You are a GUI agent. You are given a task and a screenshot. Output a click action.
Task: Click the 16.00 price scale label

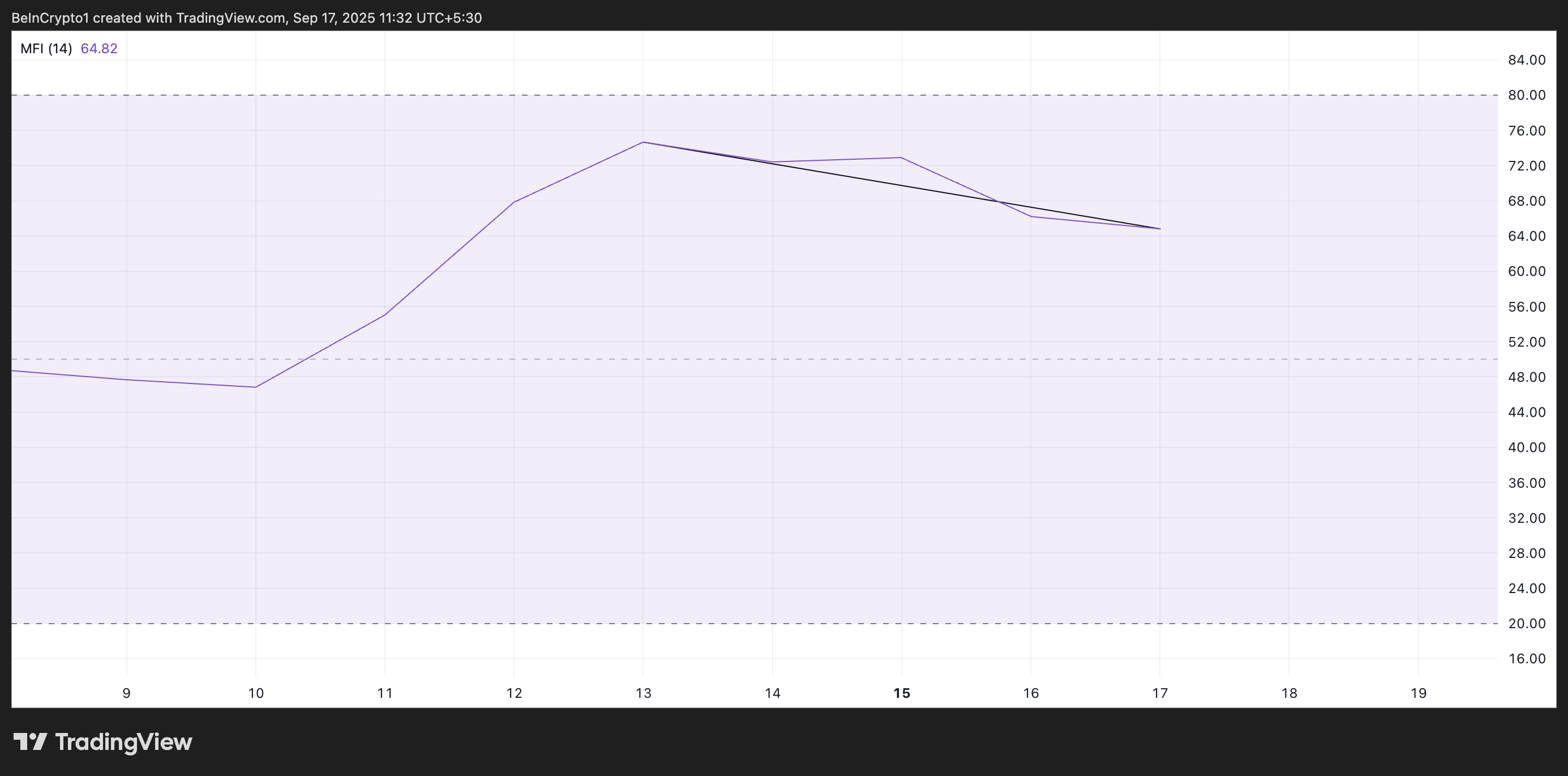(1527, 658)
